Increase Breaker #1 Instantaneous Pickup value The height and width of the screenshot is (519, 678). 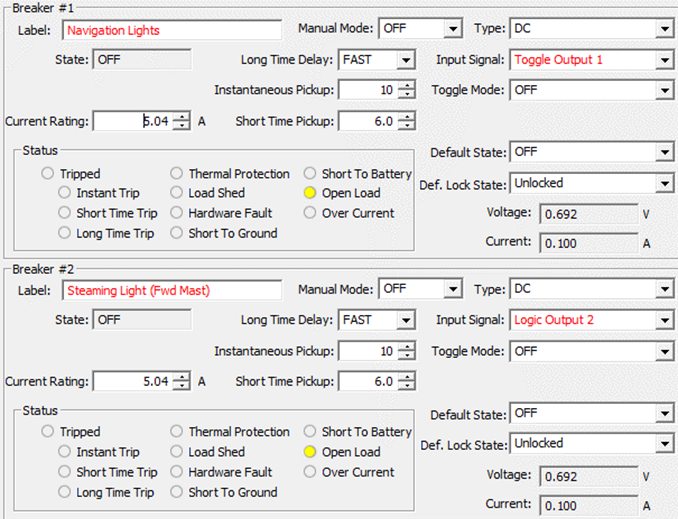click(406, 86)
